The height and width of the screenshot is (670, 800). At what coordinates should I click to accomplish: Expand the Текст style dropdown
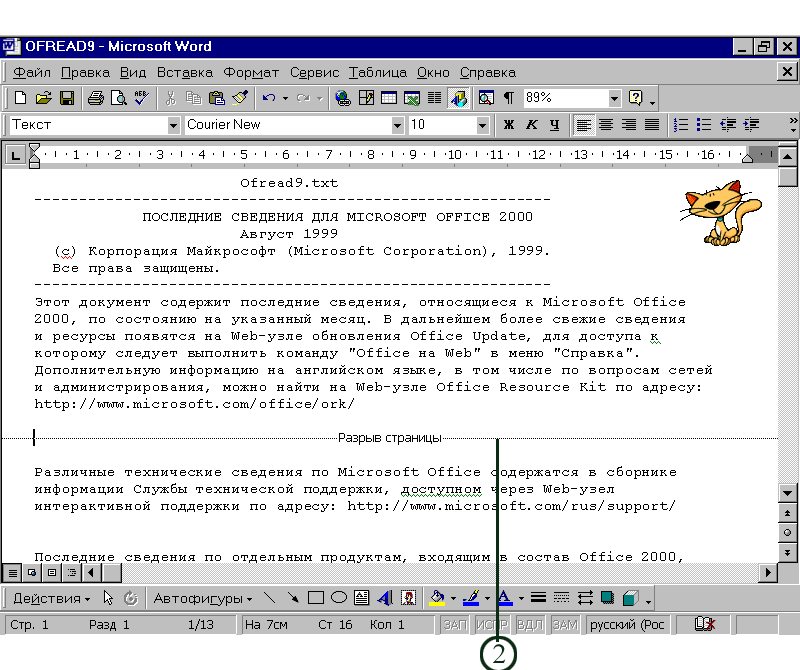click(x=173, y=125)
